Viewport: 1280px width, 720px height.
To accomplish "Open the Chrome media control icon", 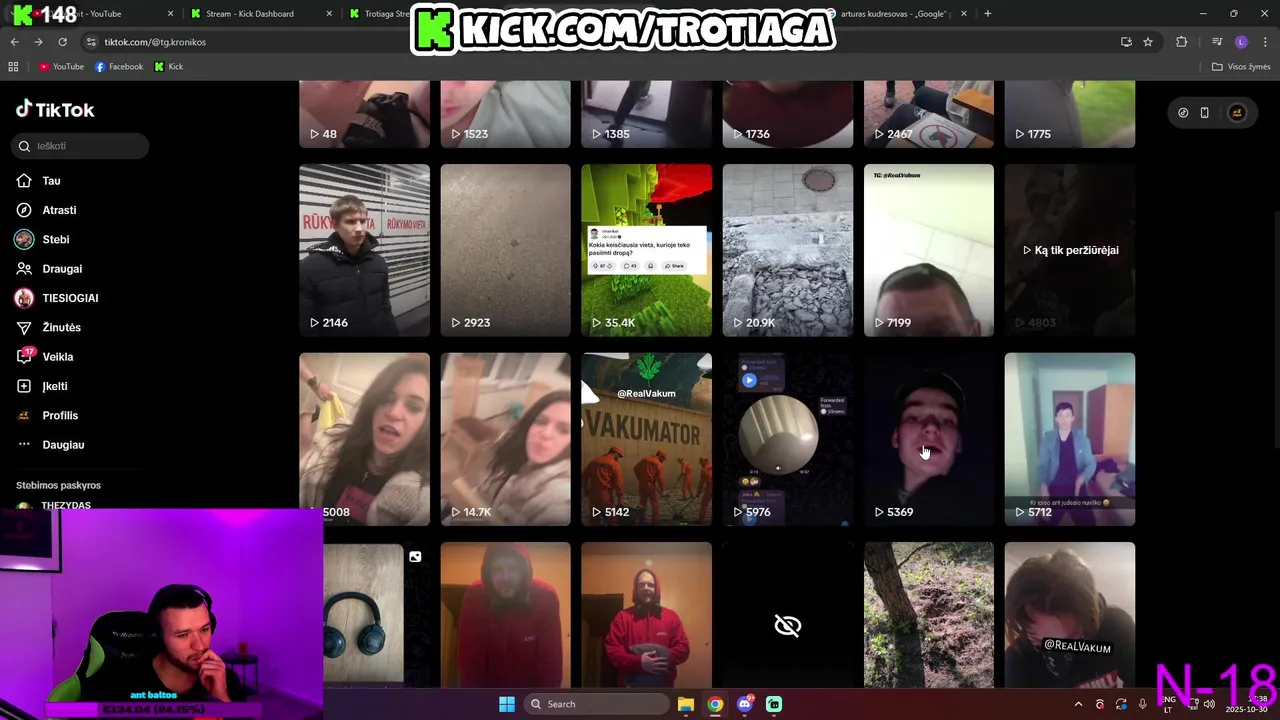I will (x=1217, y=42).
